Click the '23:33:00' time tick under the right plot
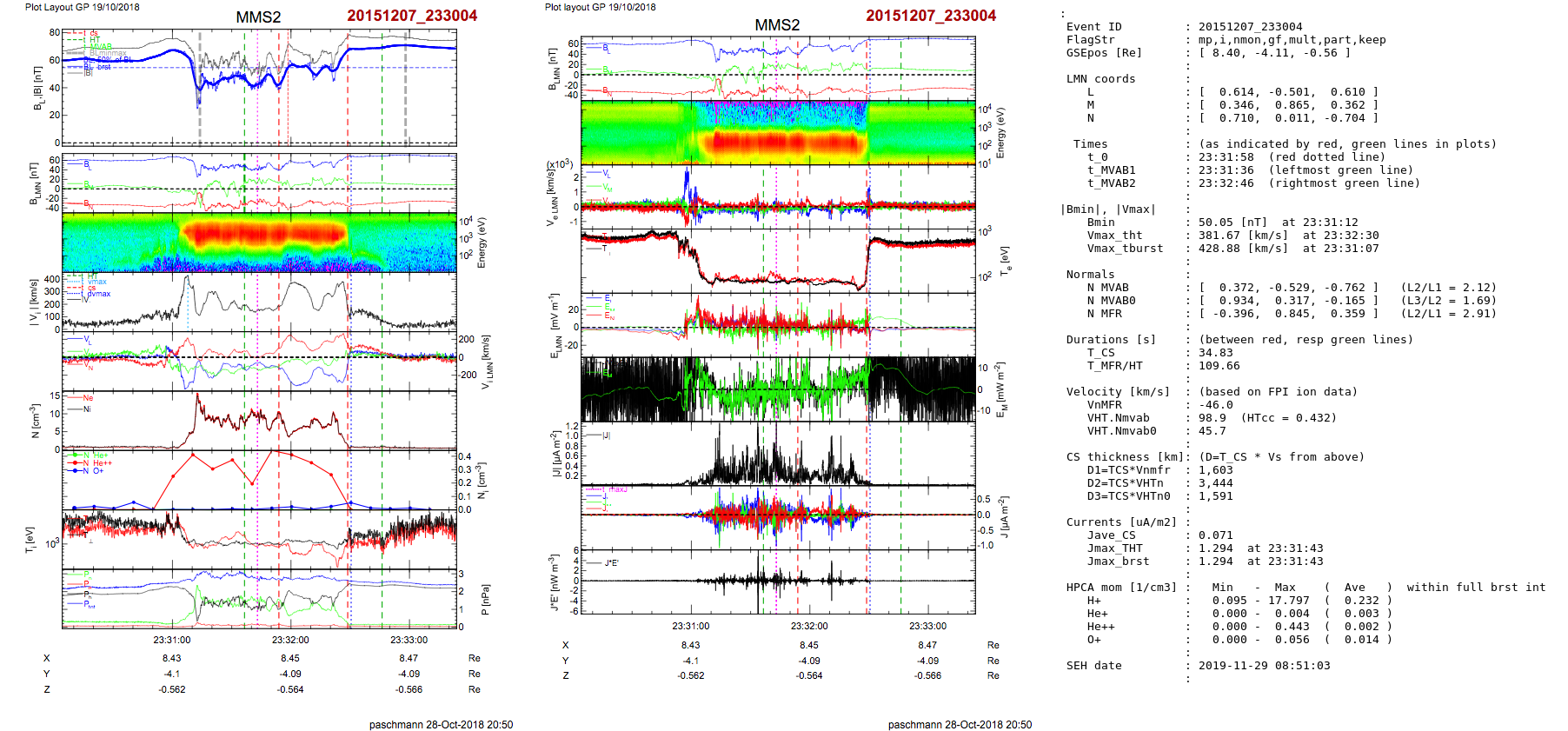The width and height of the screenshot is (1568, 731). [927, 626]
